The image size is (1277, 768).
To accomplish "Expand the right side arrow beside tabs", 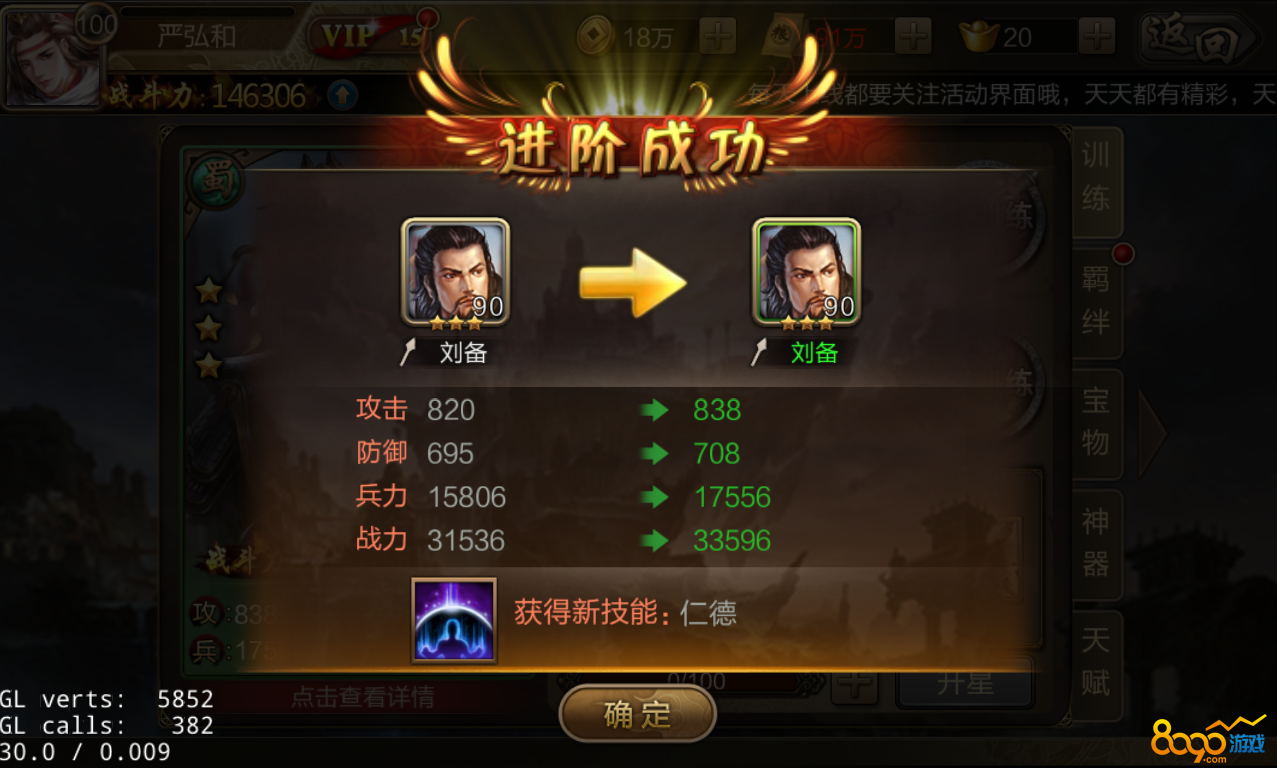I will pyautogui.click(x=1152, y=434).
